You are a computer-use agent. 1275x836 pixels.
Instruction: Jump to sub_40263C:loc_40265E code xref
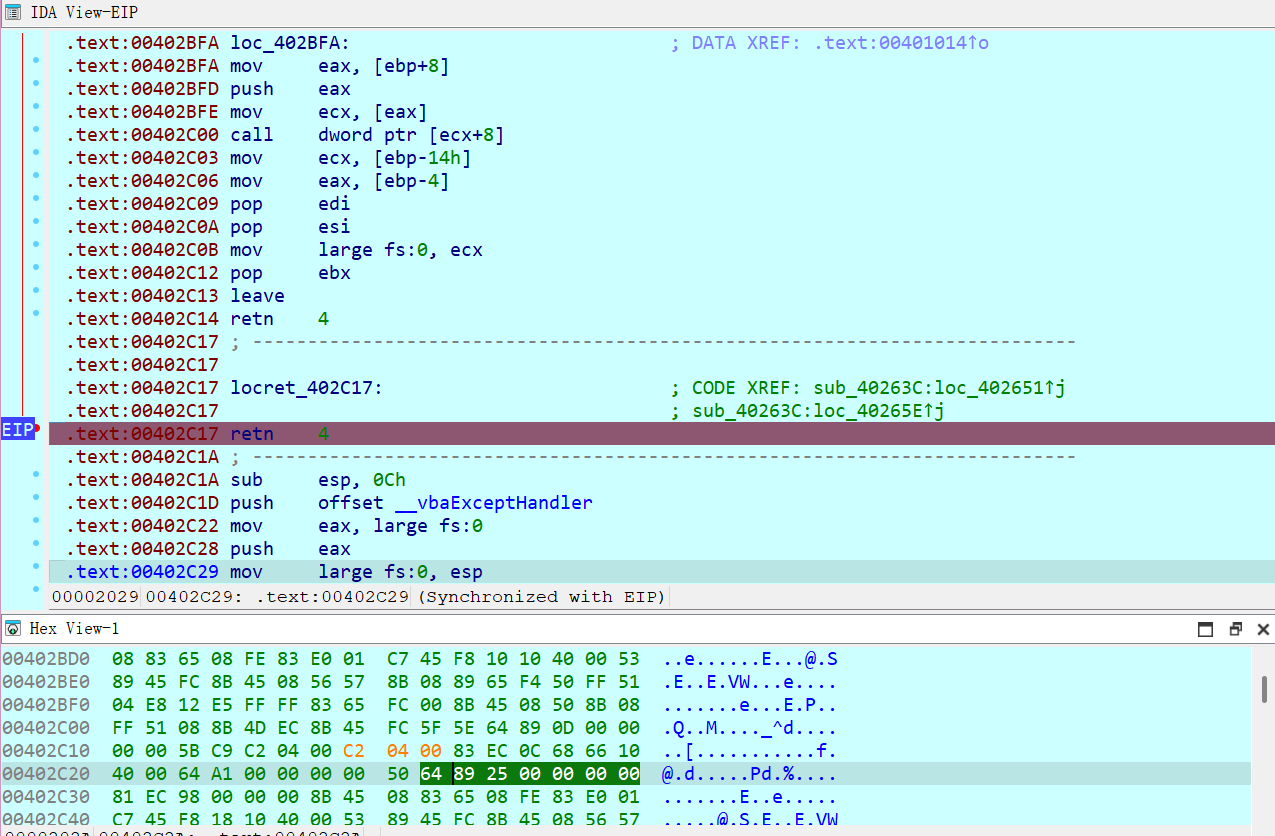pos(818,411)
